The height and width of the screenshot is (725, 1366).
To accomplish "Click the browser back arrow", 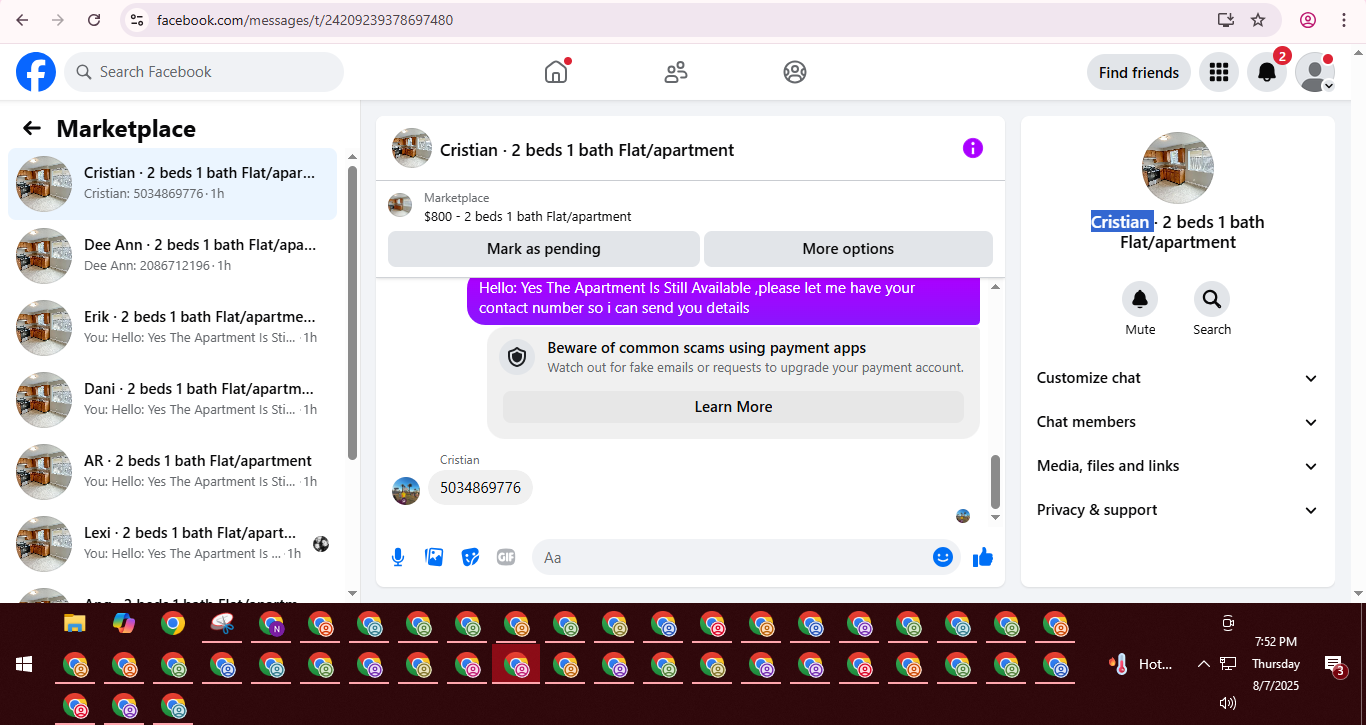I will click(22, 20).
